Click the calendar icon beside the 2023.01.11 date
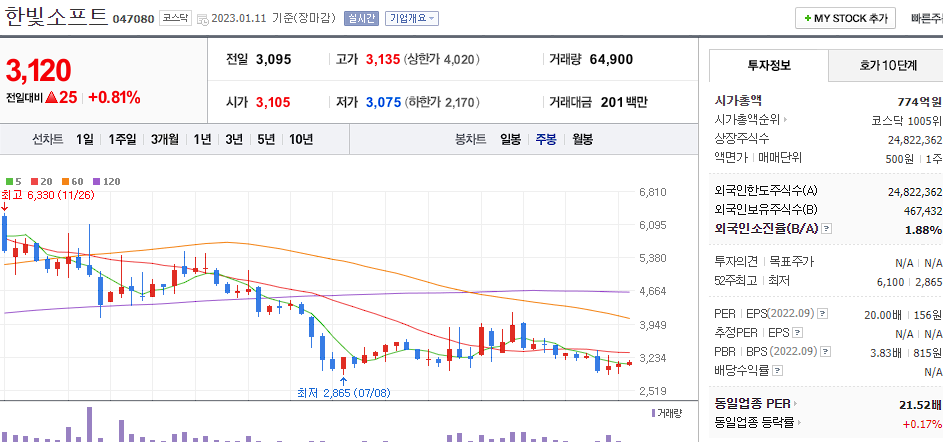The height and width of the screenshot is (442, 943). pyautogui.click(x=202, y=19)
